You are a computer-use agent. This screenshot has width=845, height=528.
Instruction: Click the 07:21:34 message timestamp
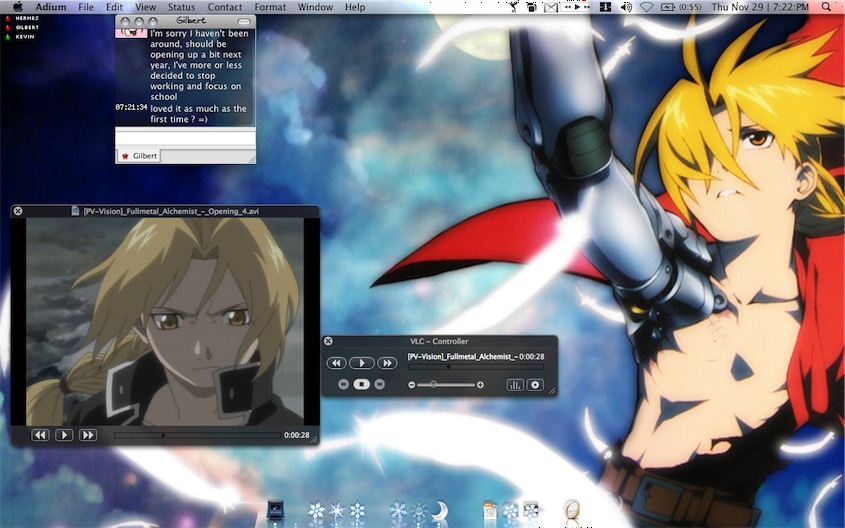coord(131,107)
